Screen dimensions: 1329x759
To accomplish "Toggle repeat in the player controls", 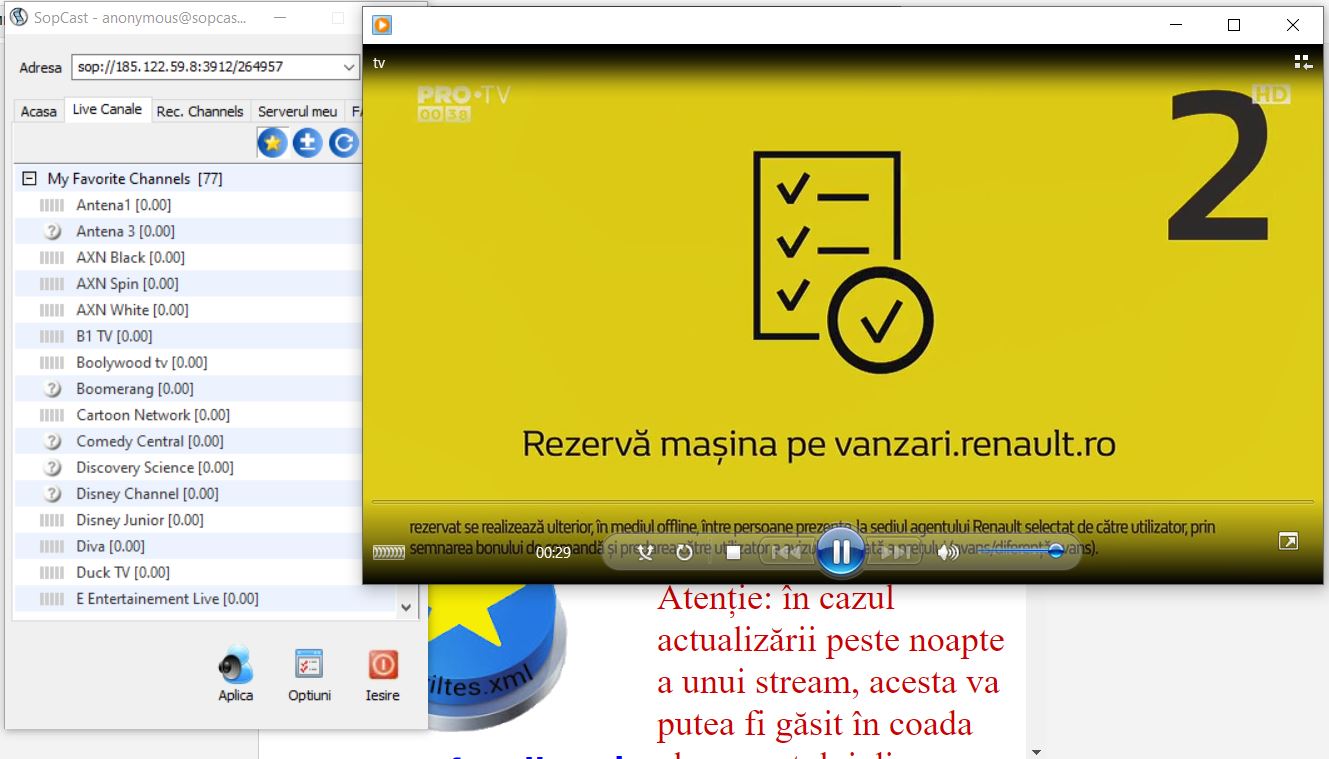I will (x=685, y=552).
